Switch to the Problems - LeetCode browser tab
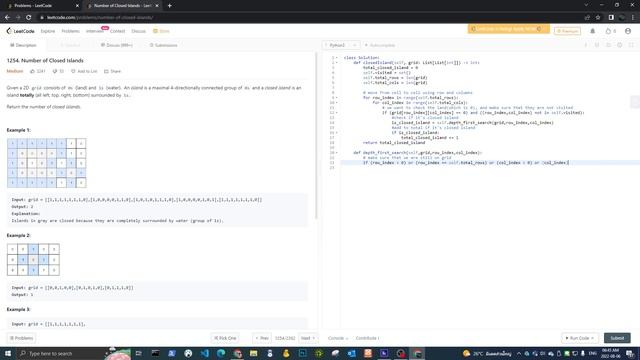 [43, 6]
